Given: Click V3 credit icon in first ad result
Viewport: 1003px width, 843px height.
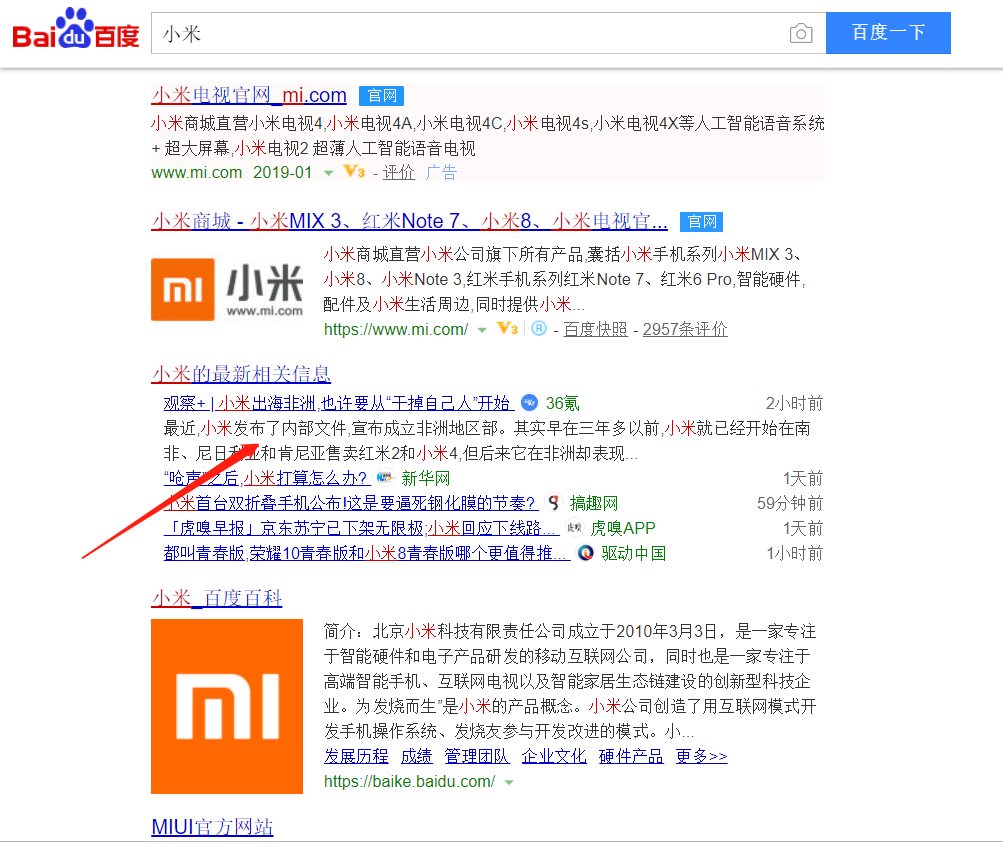Looking at the screenshot, I should tap(354, 171).
